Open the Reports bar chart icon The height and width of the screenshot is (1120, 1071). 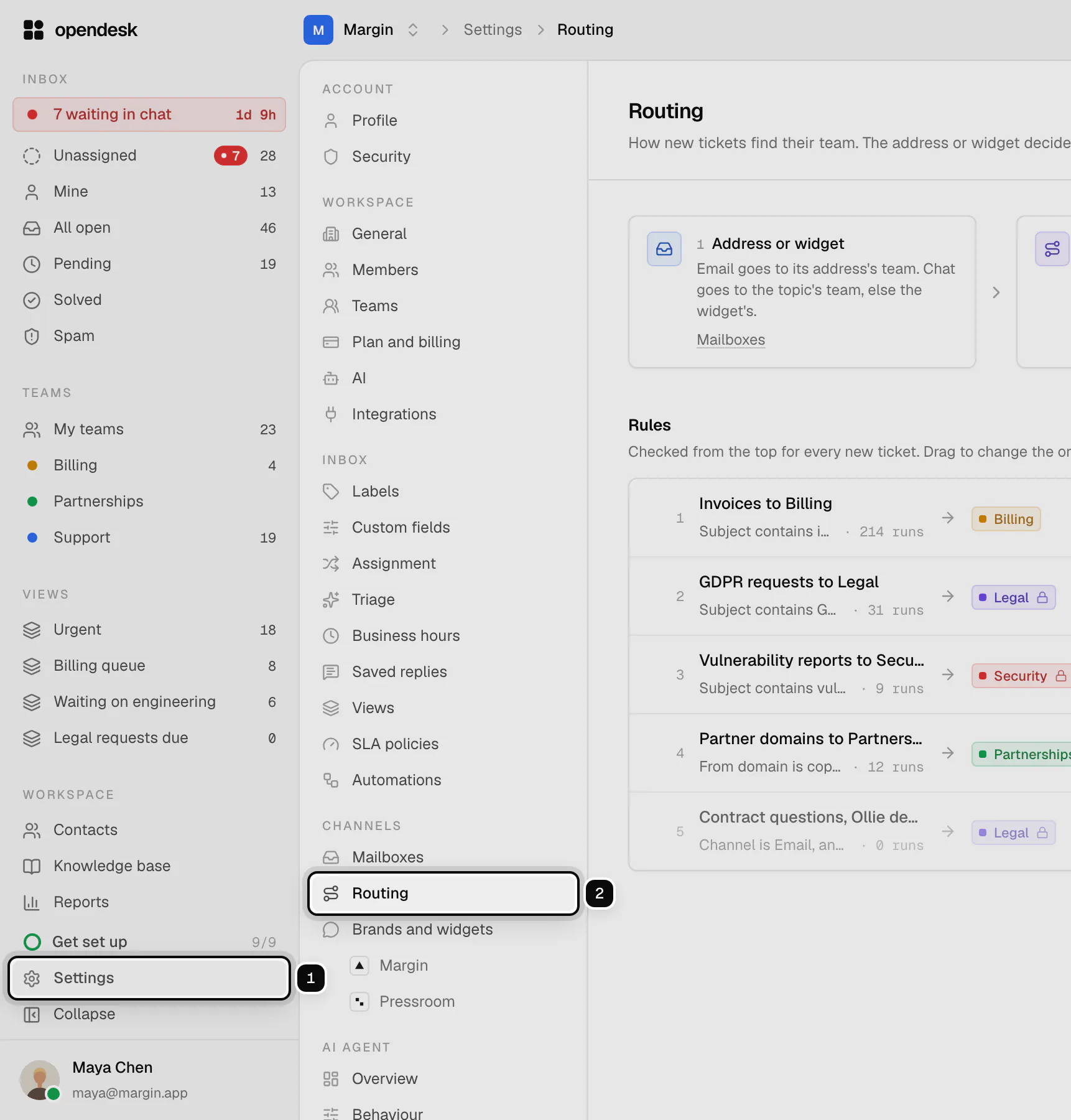click(x=32, y=902)
